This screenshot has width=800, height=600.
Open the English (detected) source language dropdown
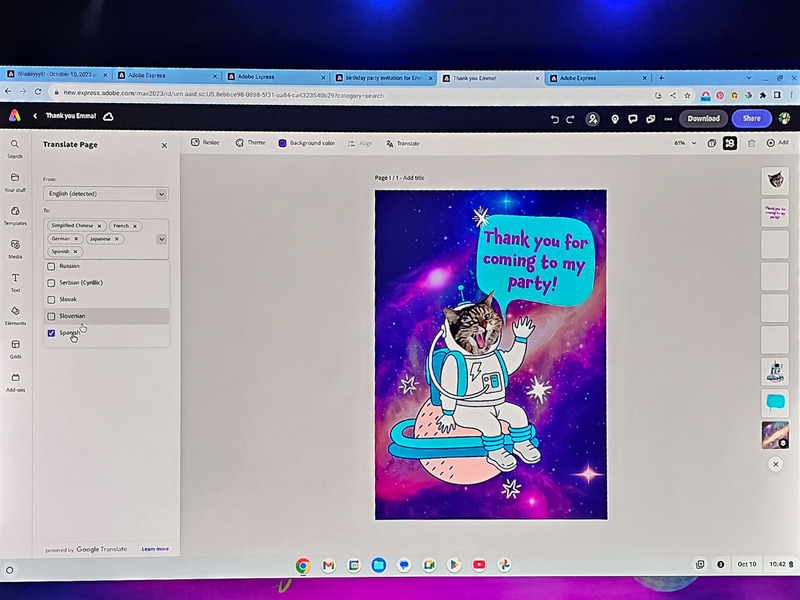pos(105,193)
